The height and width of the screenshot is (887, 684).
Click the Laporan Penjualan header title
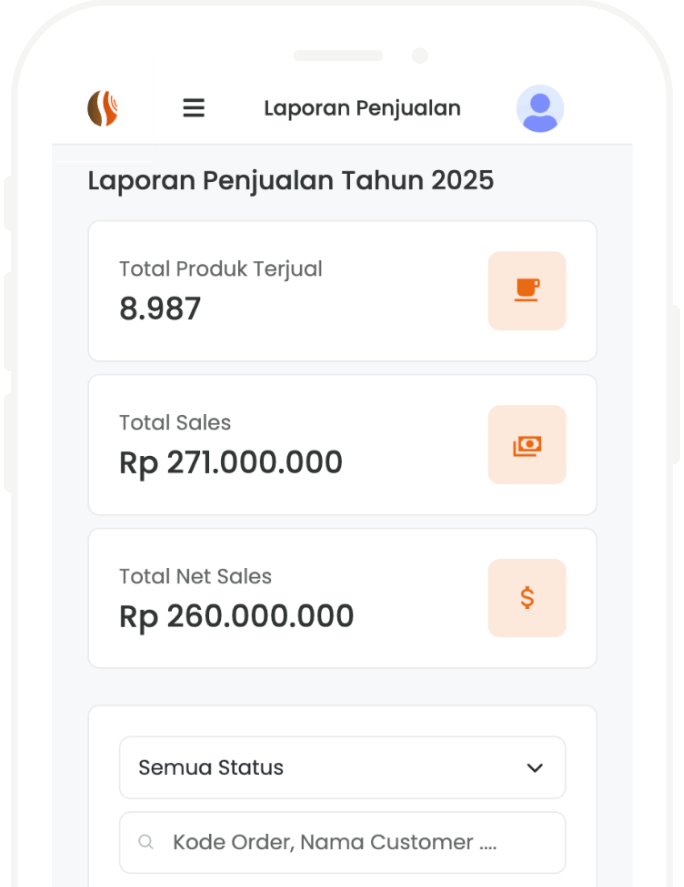tap(362, 107)
